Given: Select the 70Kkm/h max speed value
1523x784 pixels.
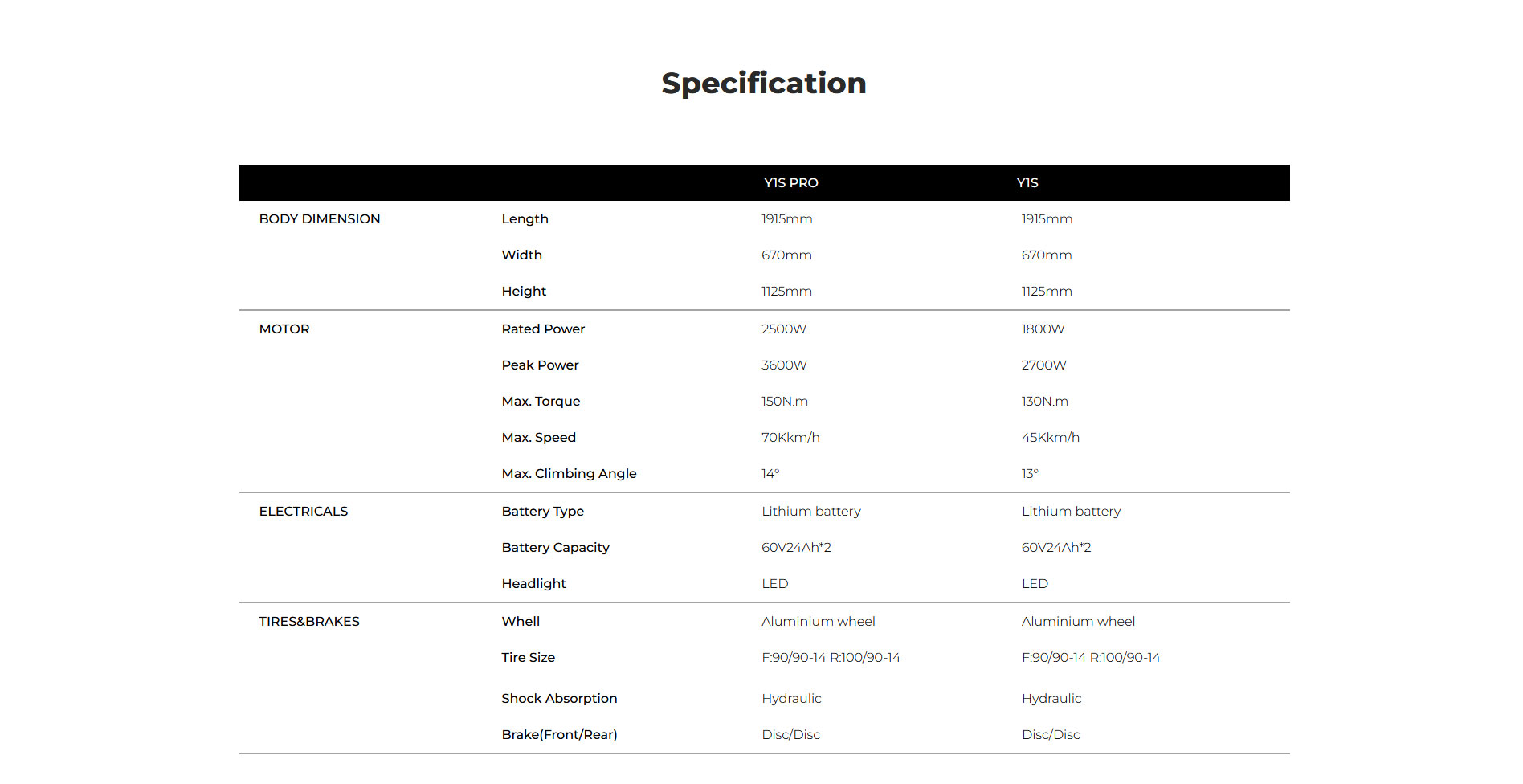Looking at the screenshot, I should point(790,438).
